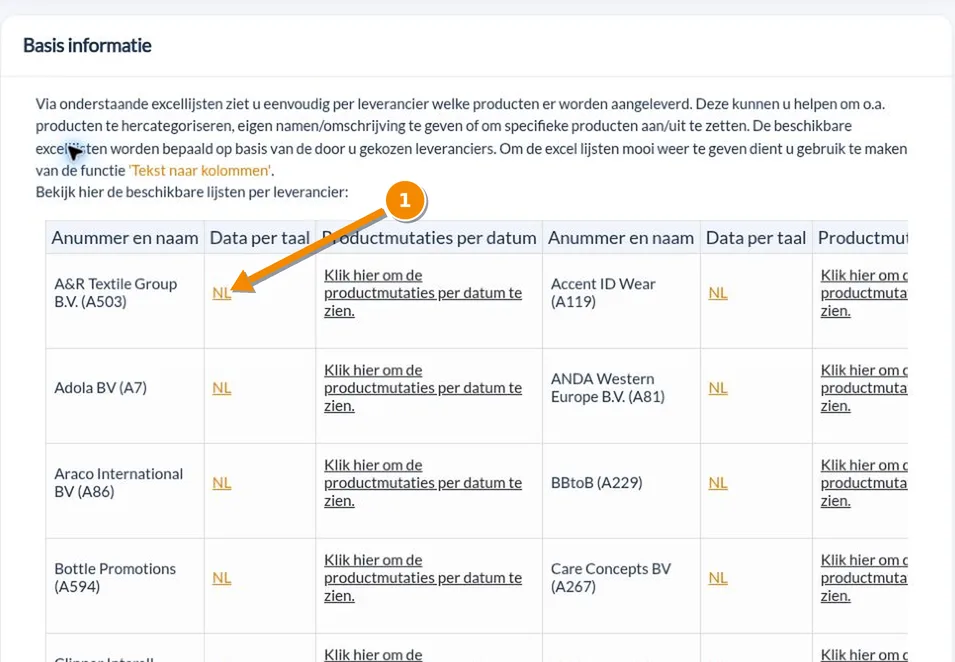Select the 'ANDA Western Europe B.V. (A81)' cell
The image size is (955, 662).
point(621,396)
